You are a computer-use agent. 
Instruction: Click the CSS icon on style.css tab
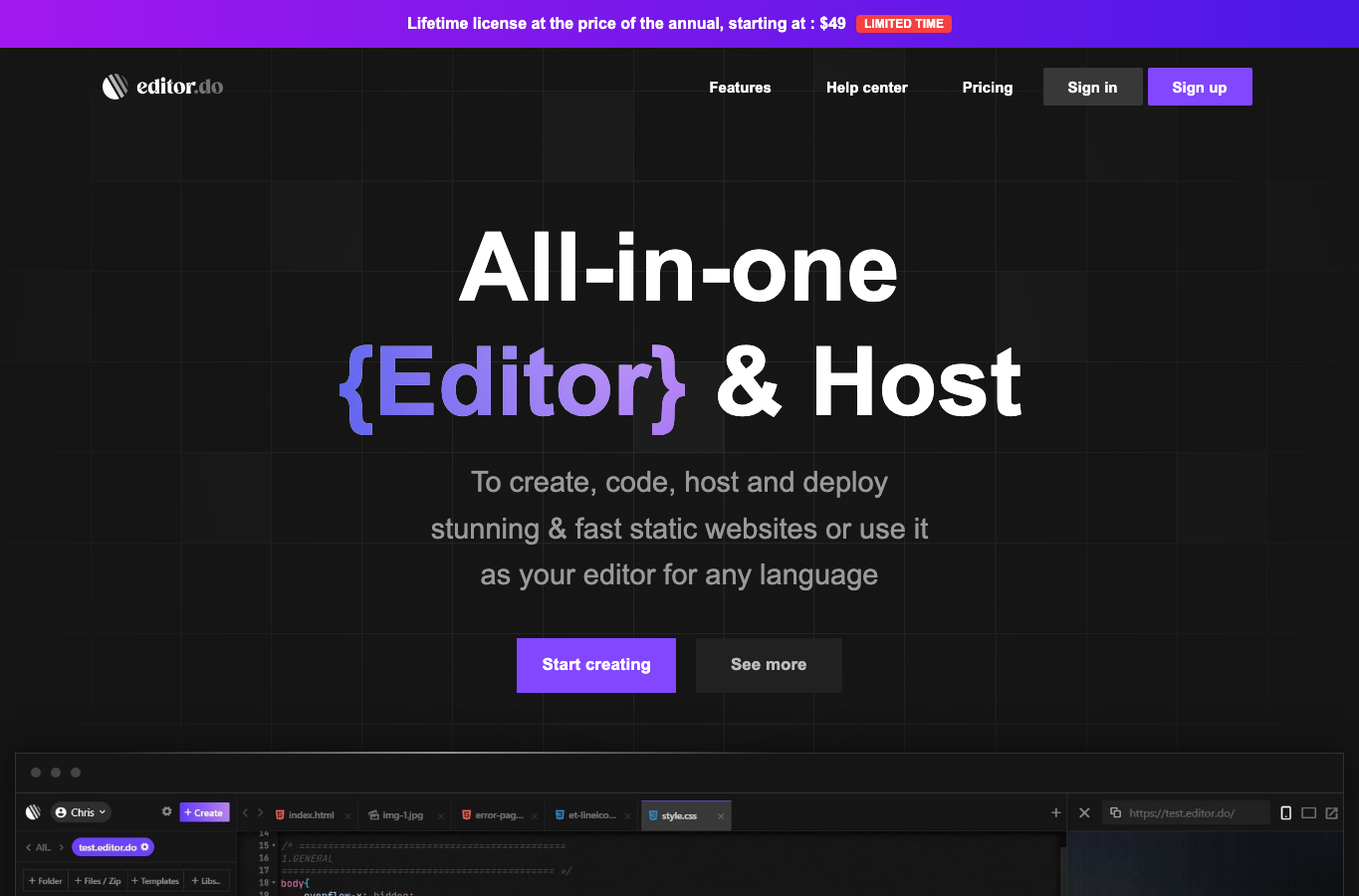click(x=653, y=815)
